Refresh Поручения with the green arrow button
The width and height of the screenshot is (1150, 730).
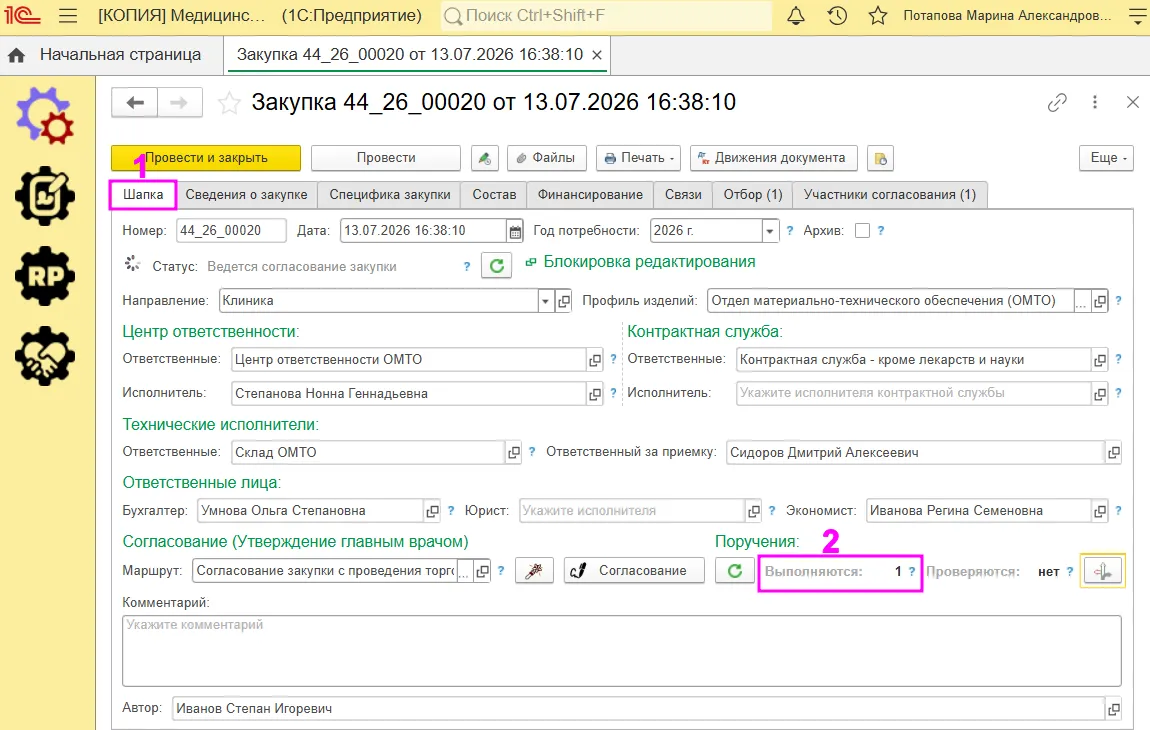click(735, 571)
